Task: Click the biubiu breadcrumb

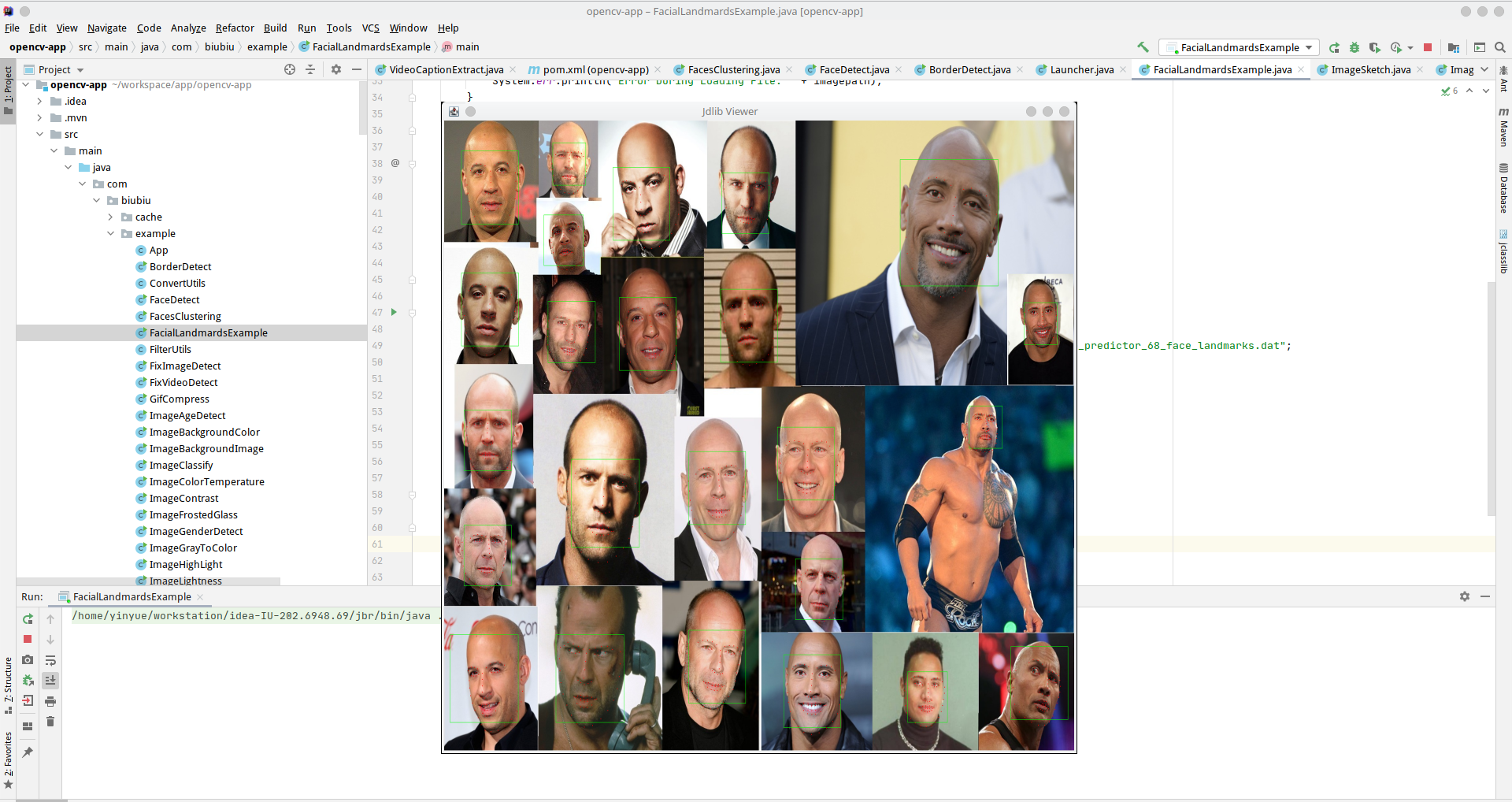Action: pyautogui.click(x=220, y=47)
